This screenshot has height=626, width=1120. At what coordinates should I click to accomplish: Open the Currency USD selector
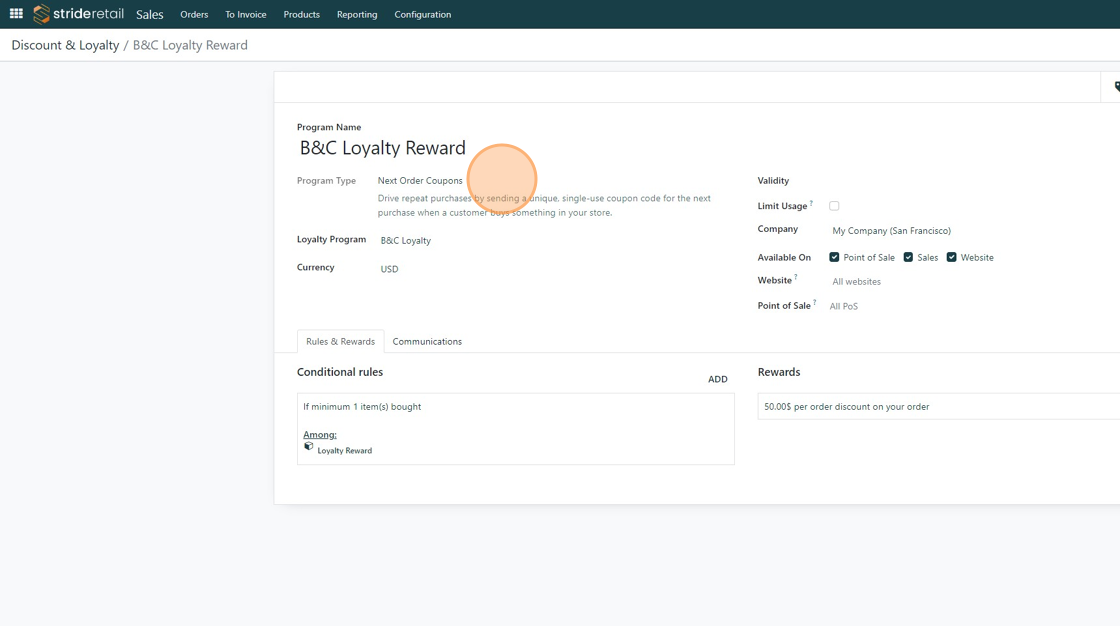(389, 269)
